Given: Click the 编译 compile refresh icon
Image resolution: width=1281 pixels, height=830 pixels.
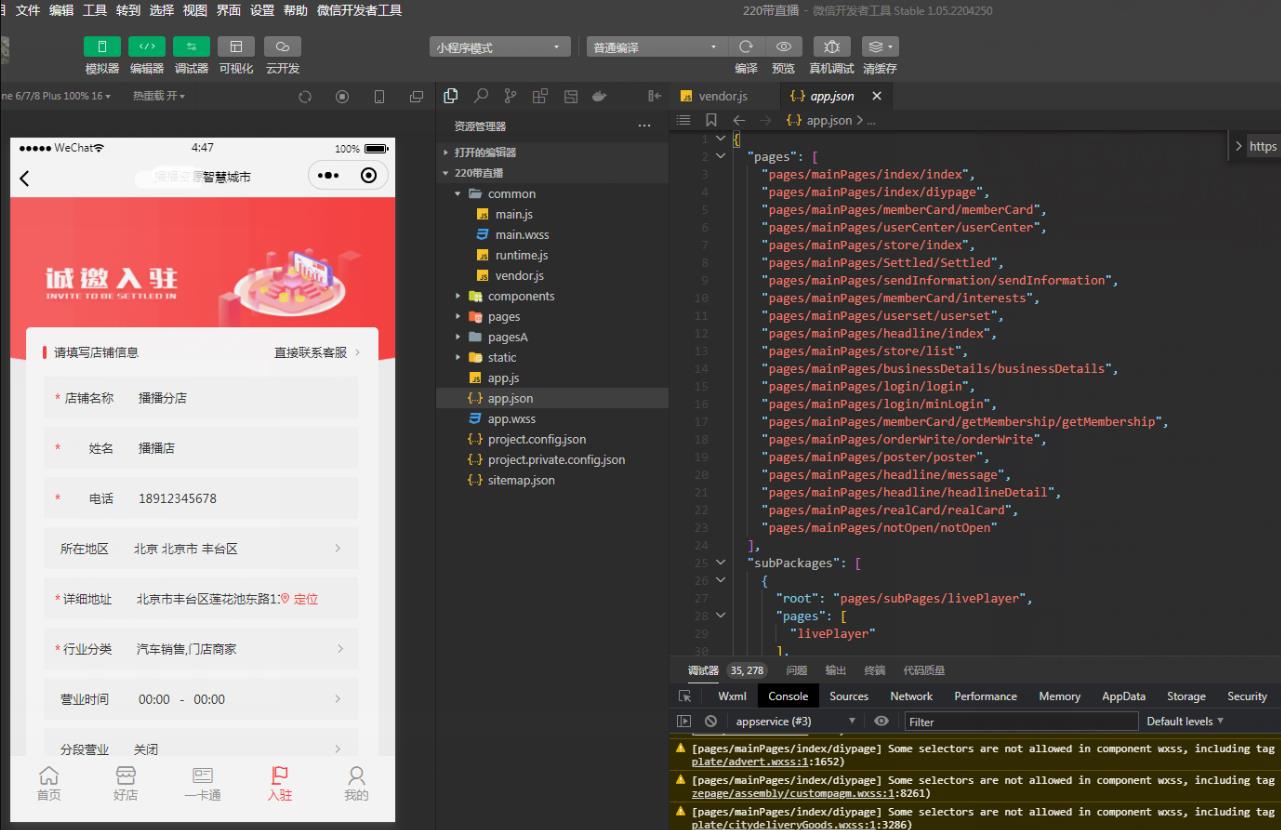Looking at the screenshot, I should tap(746, 47).
